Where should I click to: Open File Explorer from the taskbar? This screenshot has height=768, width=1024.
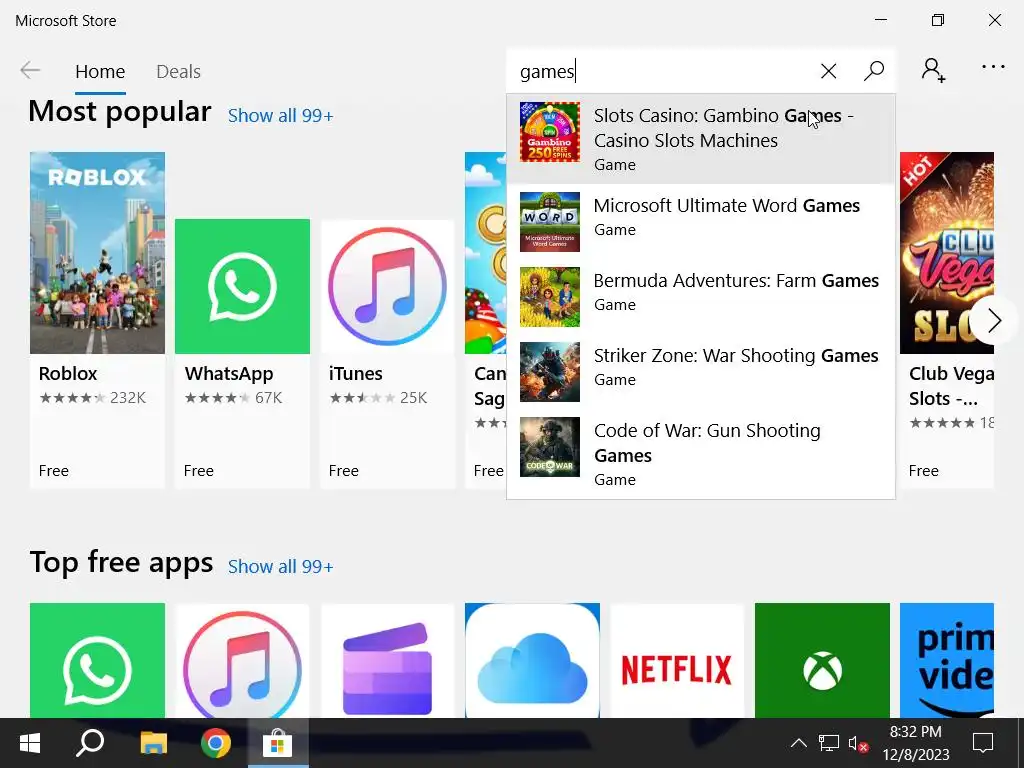(x=153, y=743)
